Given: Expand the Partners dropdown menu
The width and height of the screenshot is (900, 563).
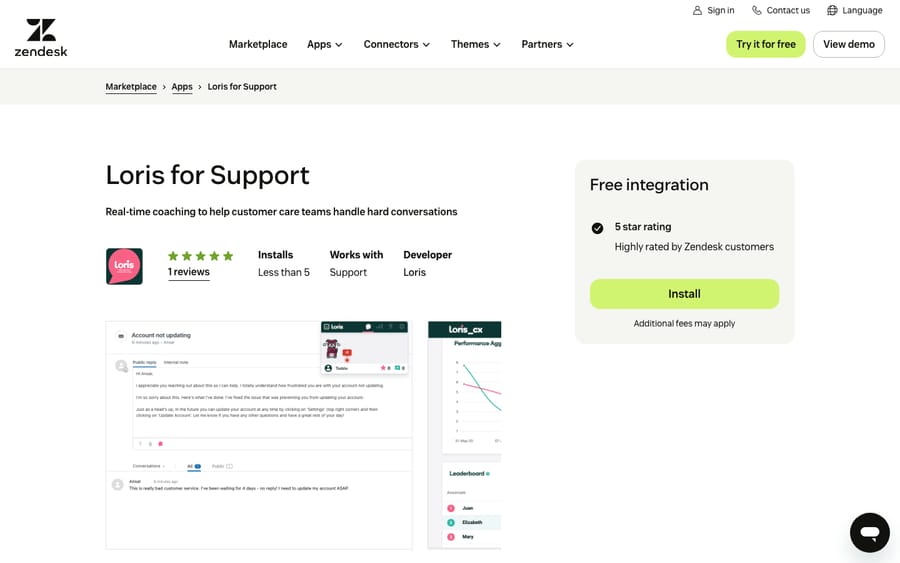Looking at the screenshot, I should 547,44.
